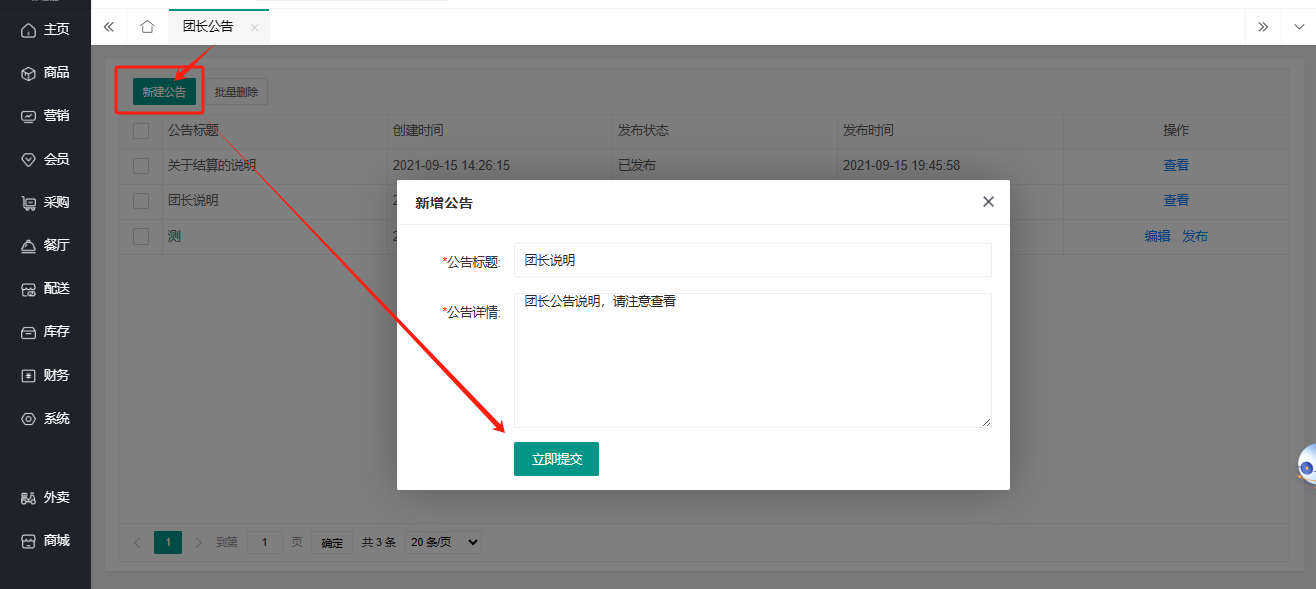Click the 批量删除 button
1316x589 pixels.
click(236, 92)
